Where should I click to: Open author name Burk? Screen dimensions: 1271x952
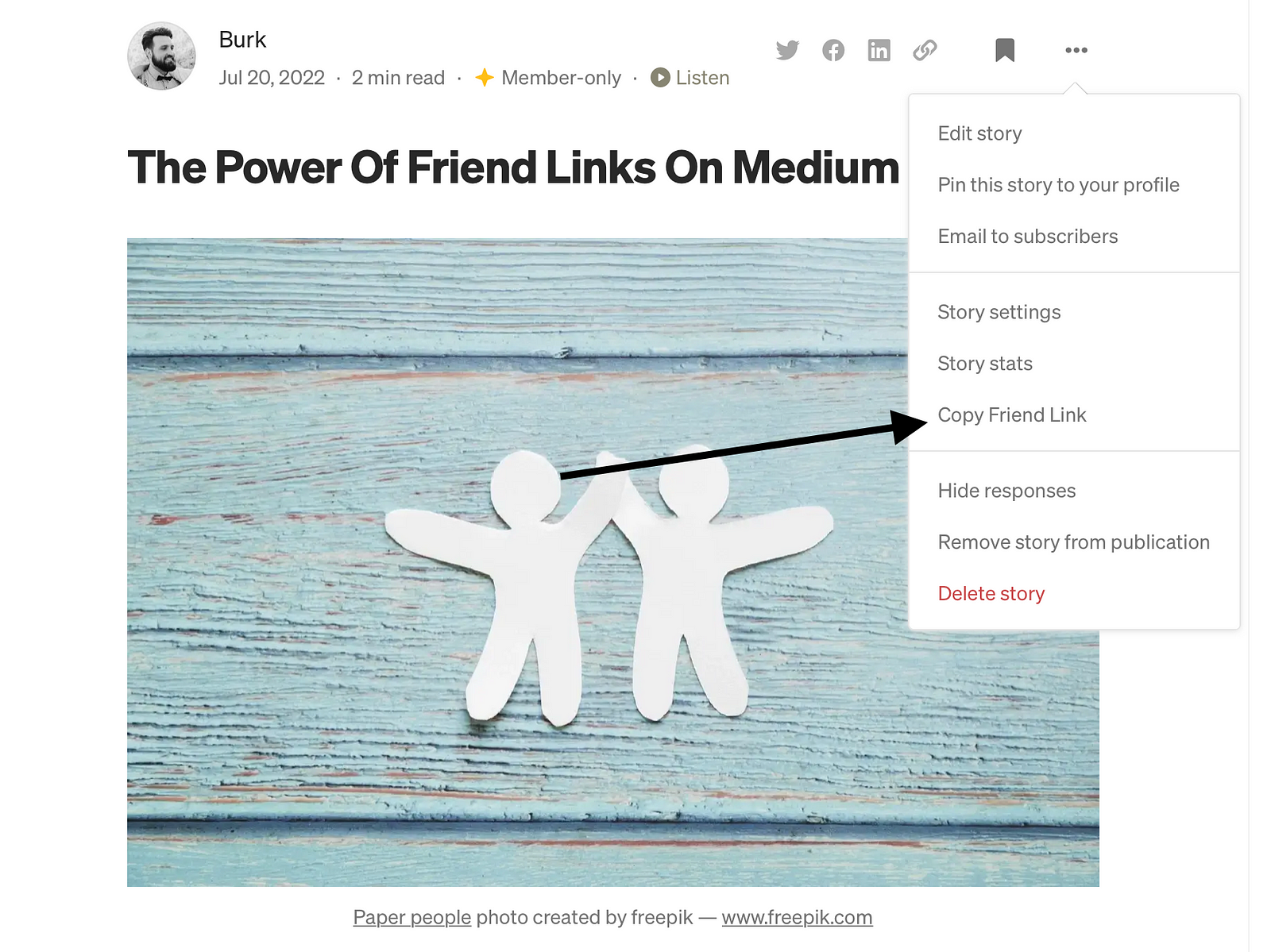[x=242, y=40]
